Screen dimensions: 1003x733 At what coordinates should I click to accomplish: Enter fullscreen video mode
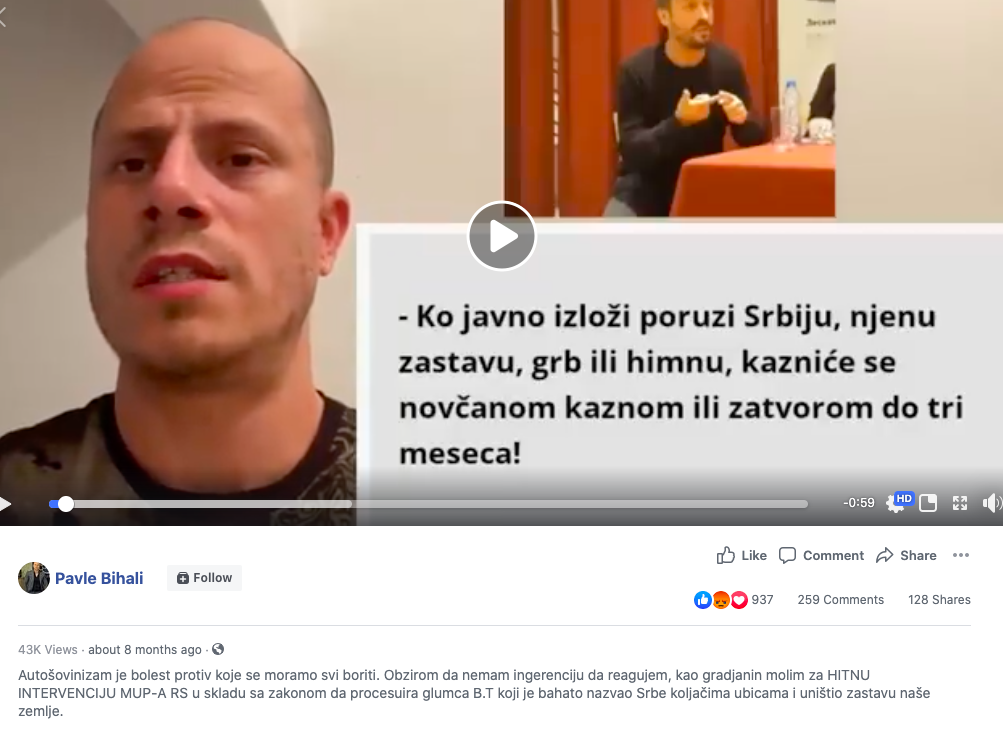coord(960,503)
